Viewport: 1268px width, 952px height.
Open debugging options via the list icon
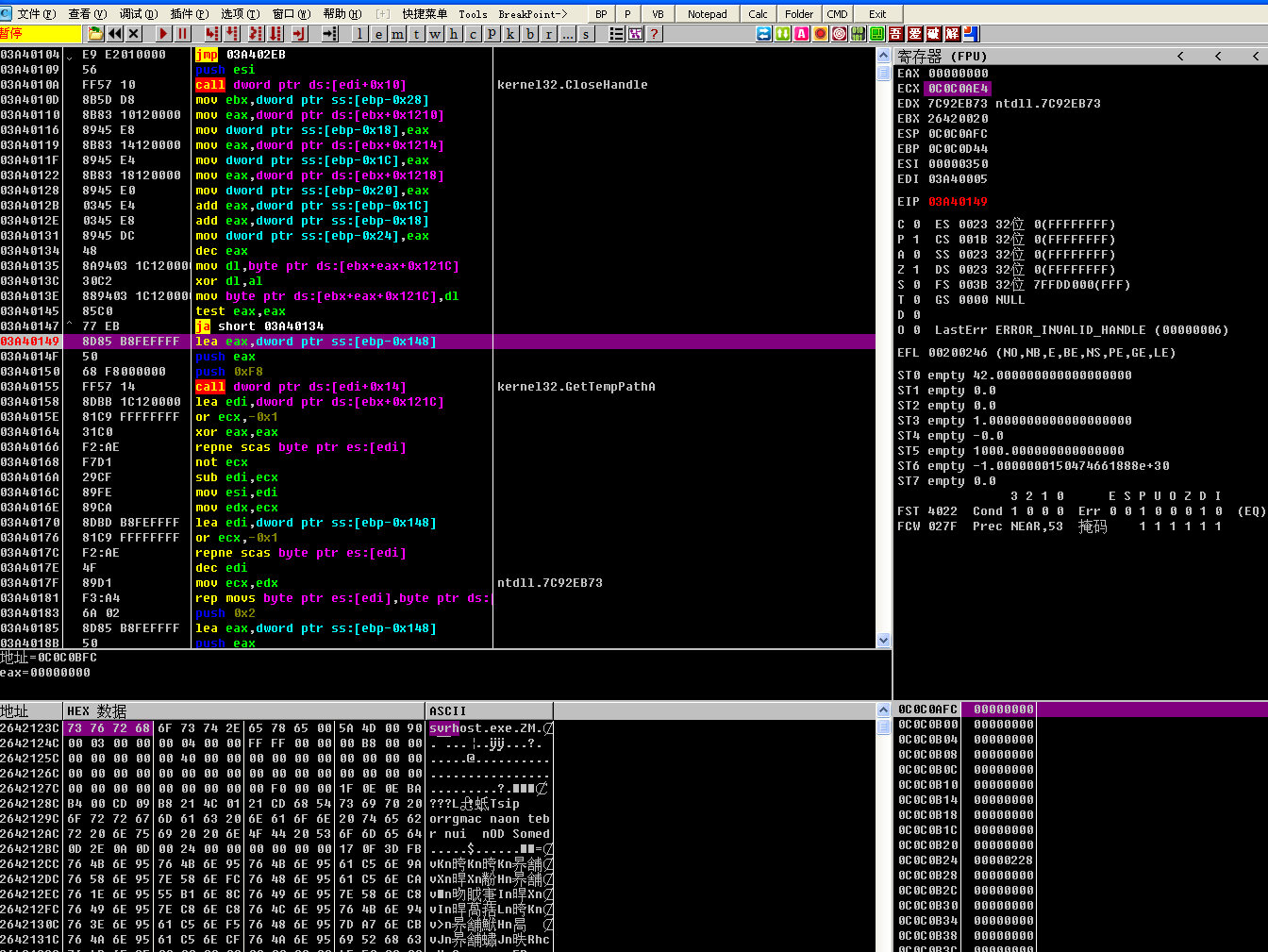[x=617, y=34]
